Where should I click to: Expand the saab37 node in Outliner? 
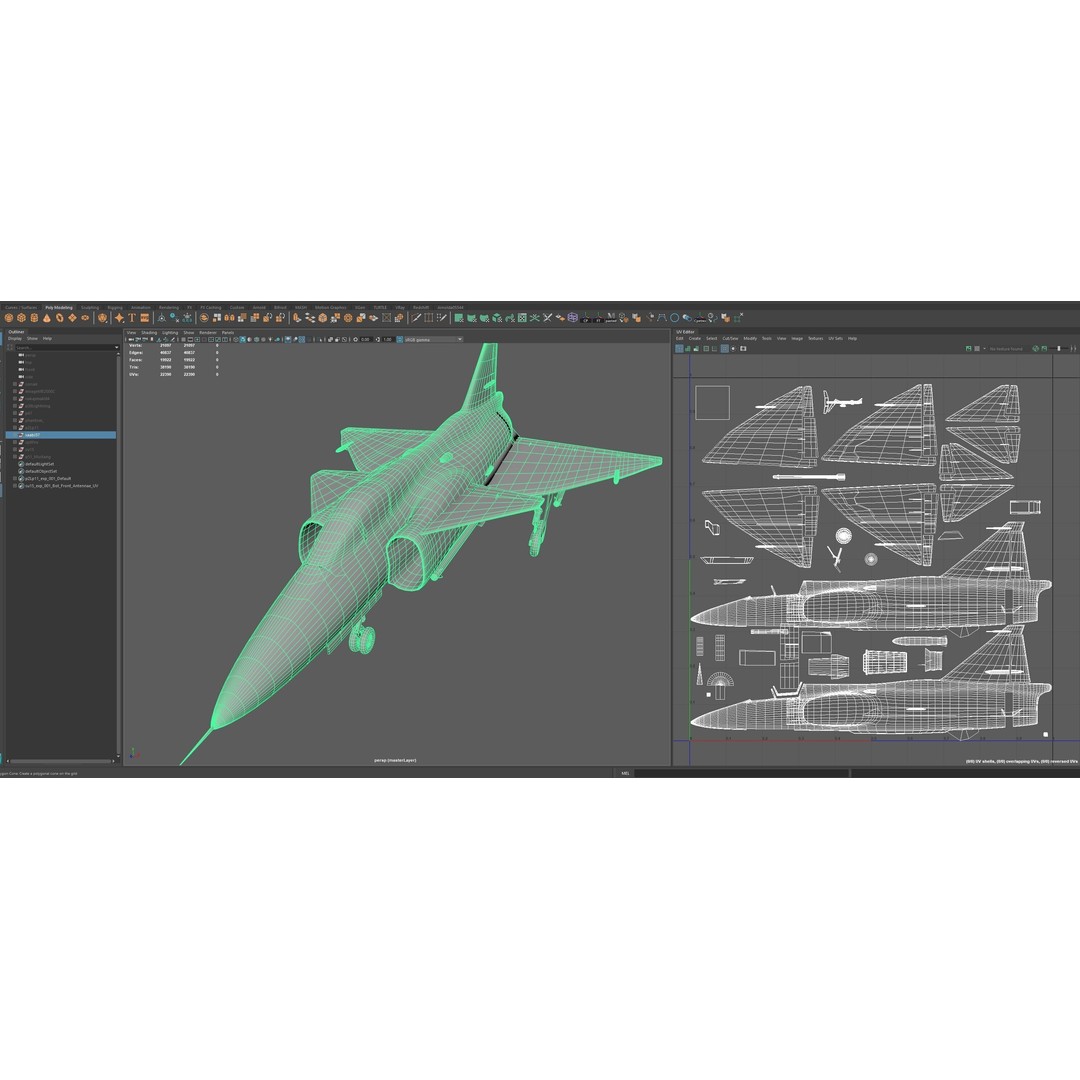[x=14, y=435]
